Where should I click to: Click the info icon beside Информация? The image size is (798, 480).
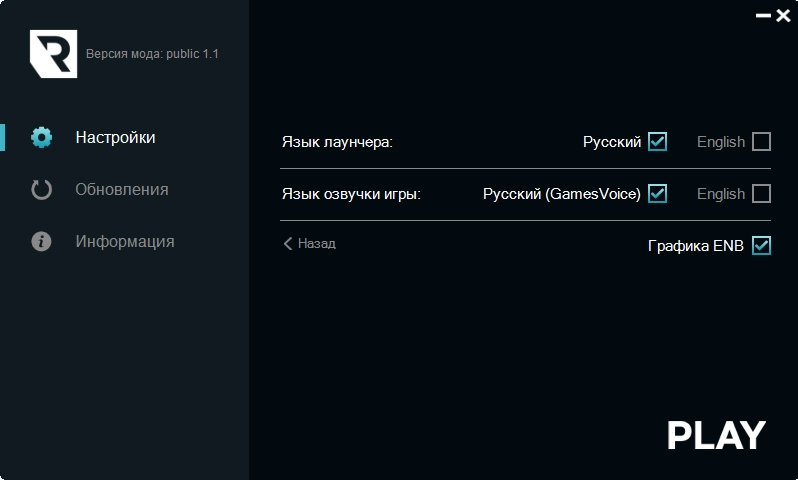(41, 241)
